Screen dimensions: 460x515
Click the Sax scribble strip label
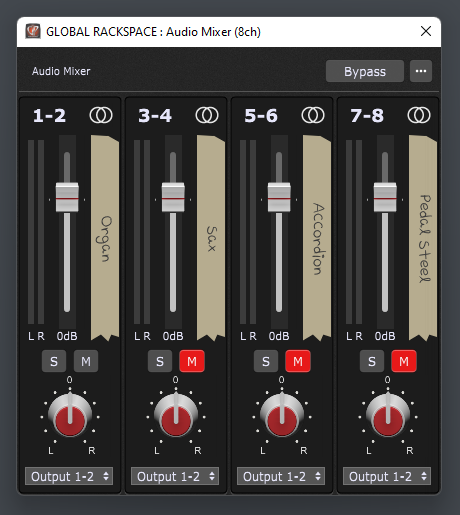211,238
